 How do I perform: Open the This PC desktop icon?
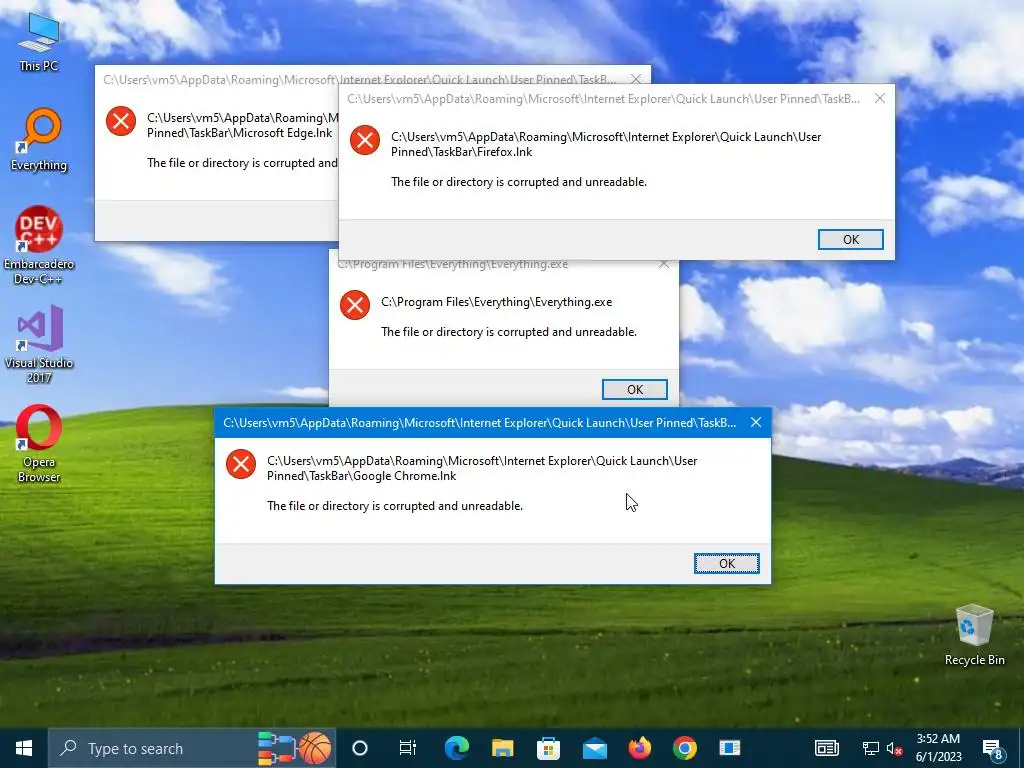pos(39,42)
